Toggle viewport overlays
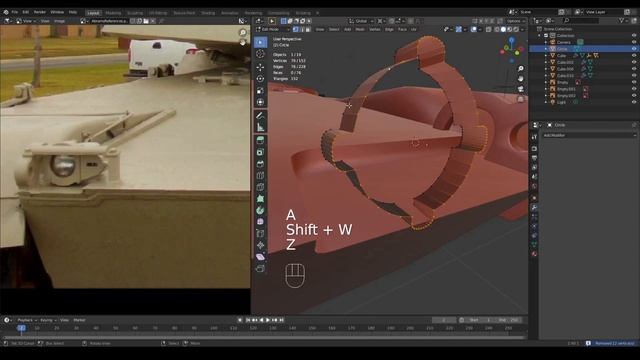Image resolution: width=640 pixels, height=360 pixels. click(x=473, y=29)
